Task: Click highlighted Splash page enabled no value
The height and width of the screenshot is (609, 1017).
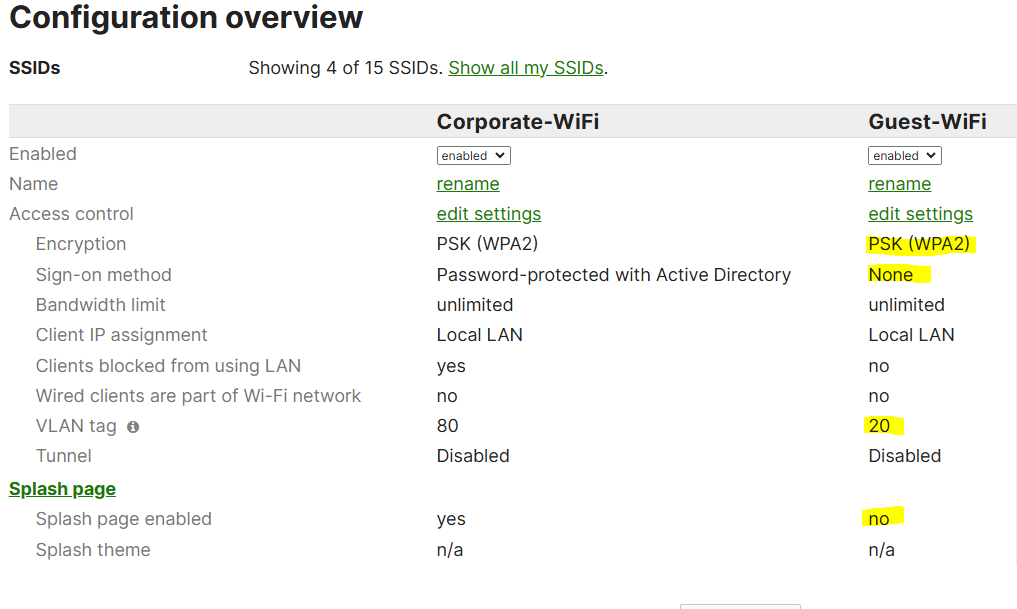Action: tap(879, 519)
